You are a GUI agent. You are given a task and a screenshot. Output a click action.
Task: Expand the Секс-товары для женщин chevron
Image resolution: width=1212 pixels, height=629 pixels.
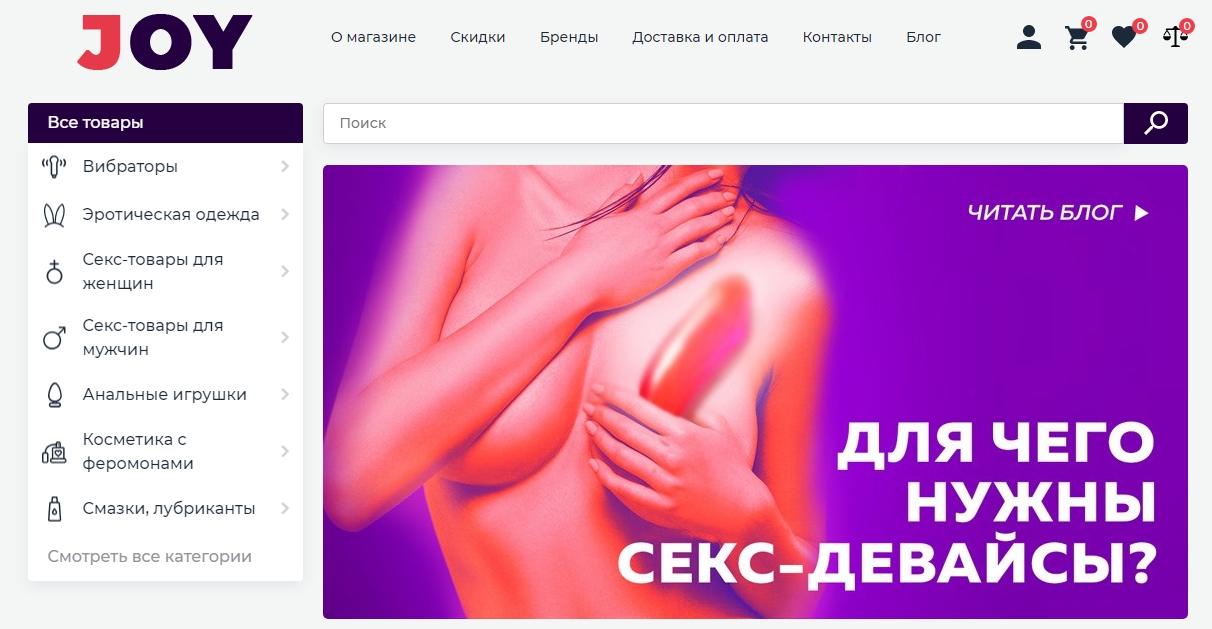(x=285, y=271)
